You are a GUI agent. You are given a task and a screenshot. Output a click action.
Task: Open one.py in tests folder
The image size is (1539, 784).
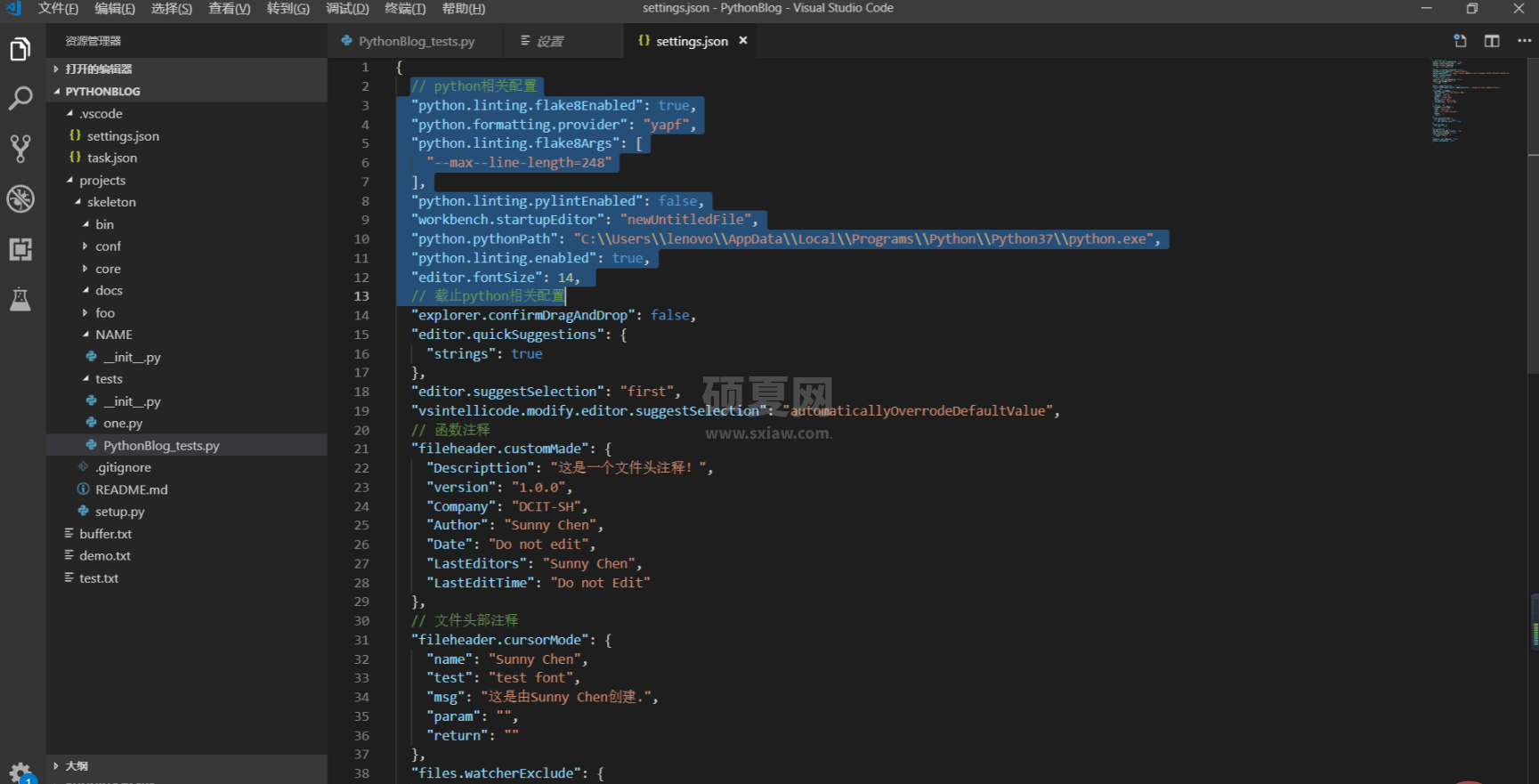tap(187, 424)
